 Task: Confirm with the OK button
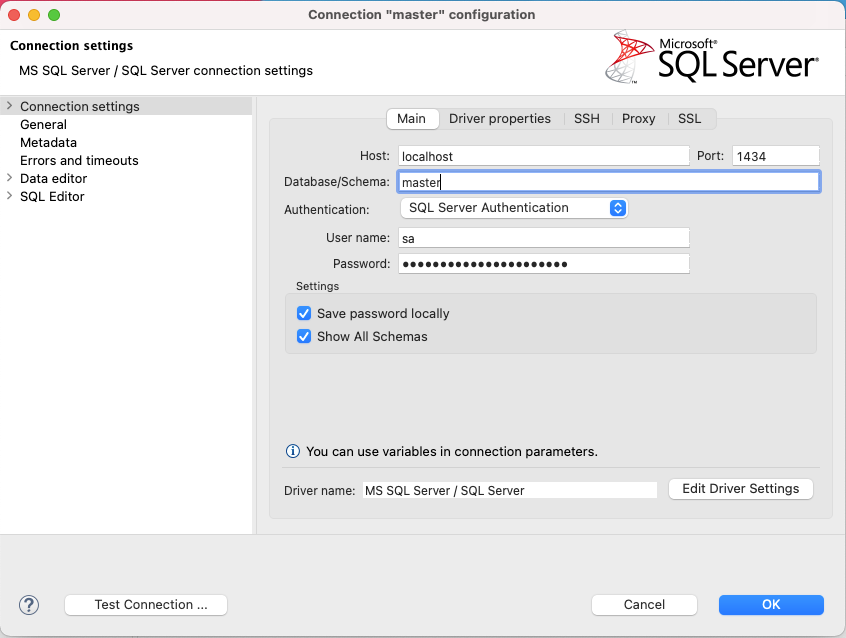point(770,605)
